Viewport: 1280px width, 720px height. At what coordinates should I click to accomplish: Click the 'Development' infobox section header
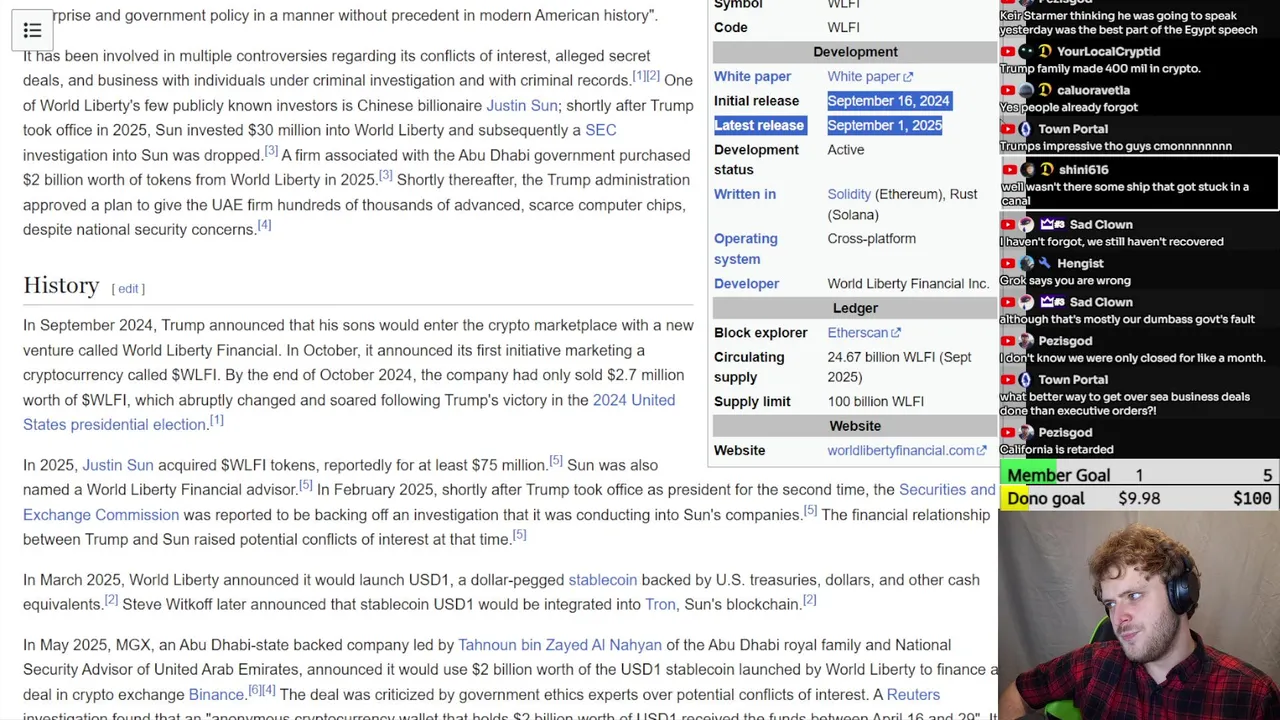tap(855, 52)
